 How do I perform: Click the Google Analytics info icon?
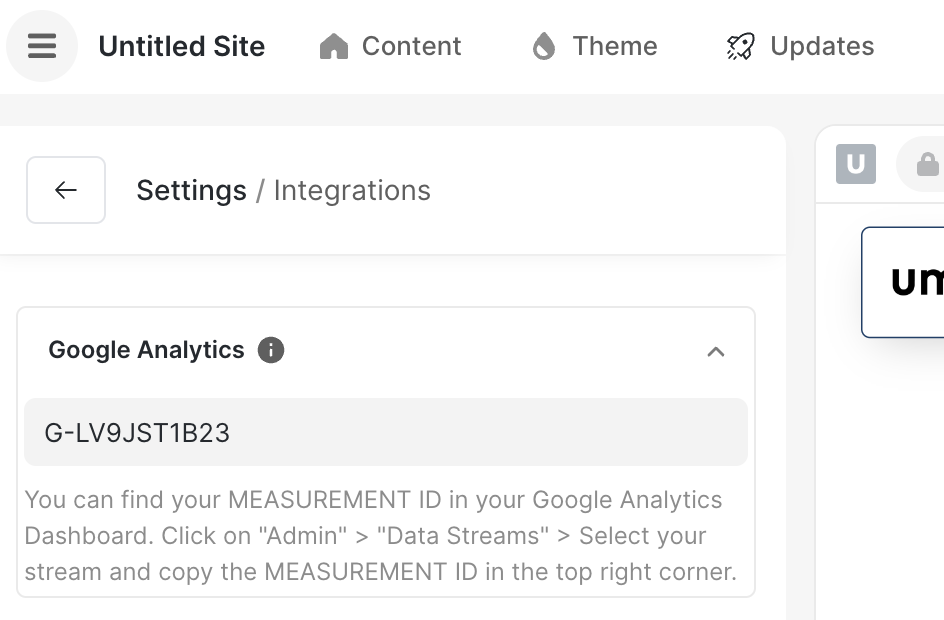coord(271,350)
